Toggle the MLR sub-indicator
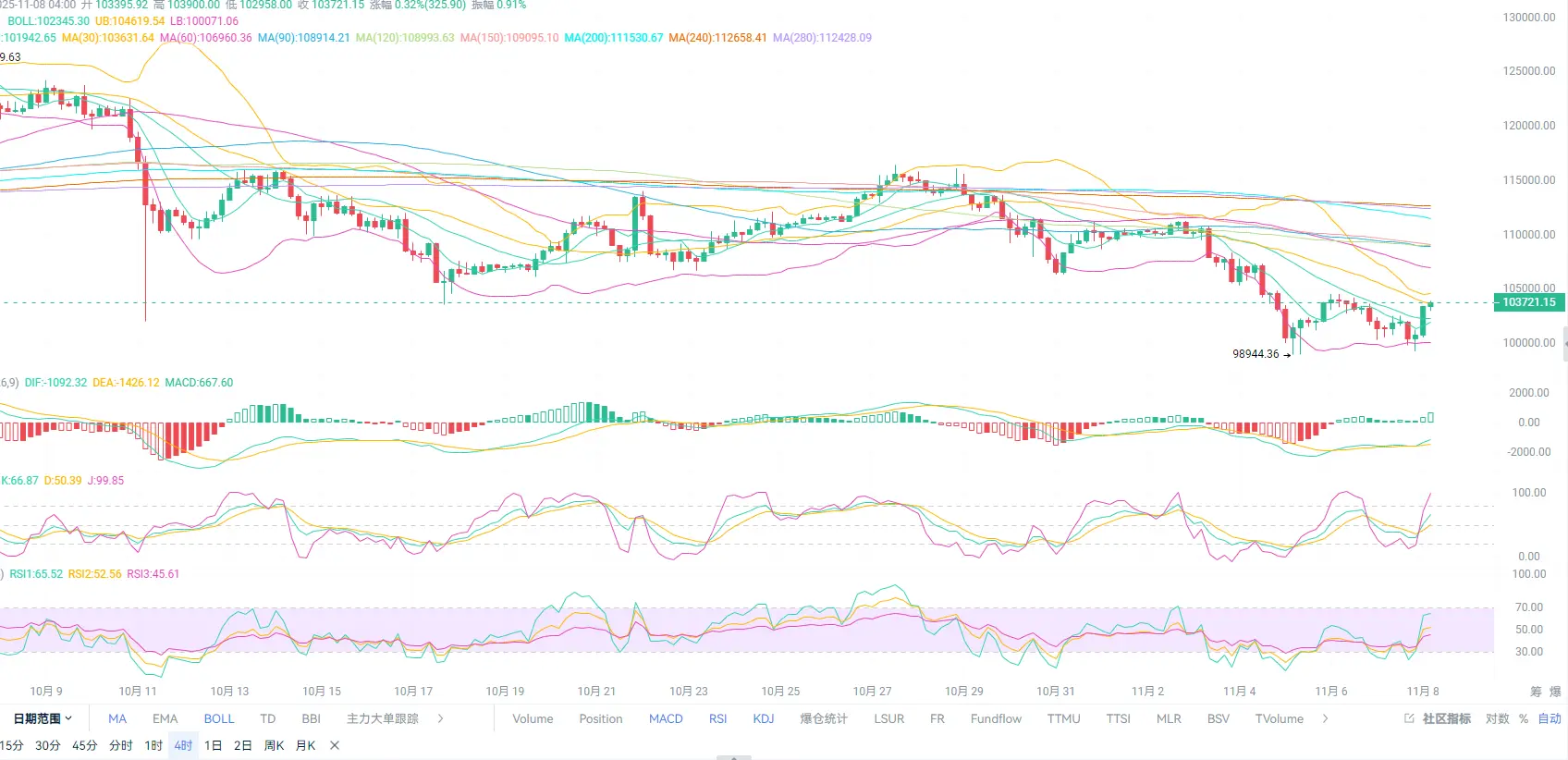 (x=1169, y=718)
